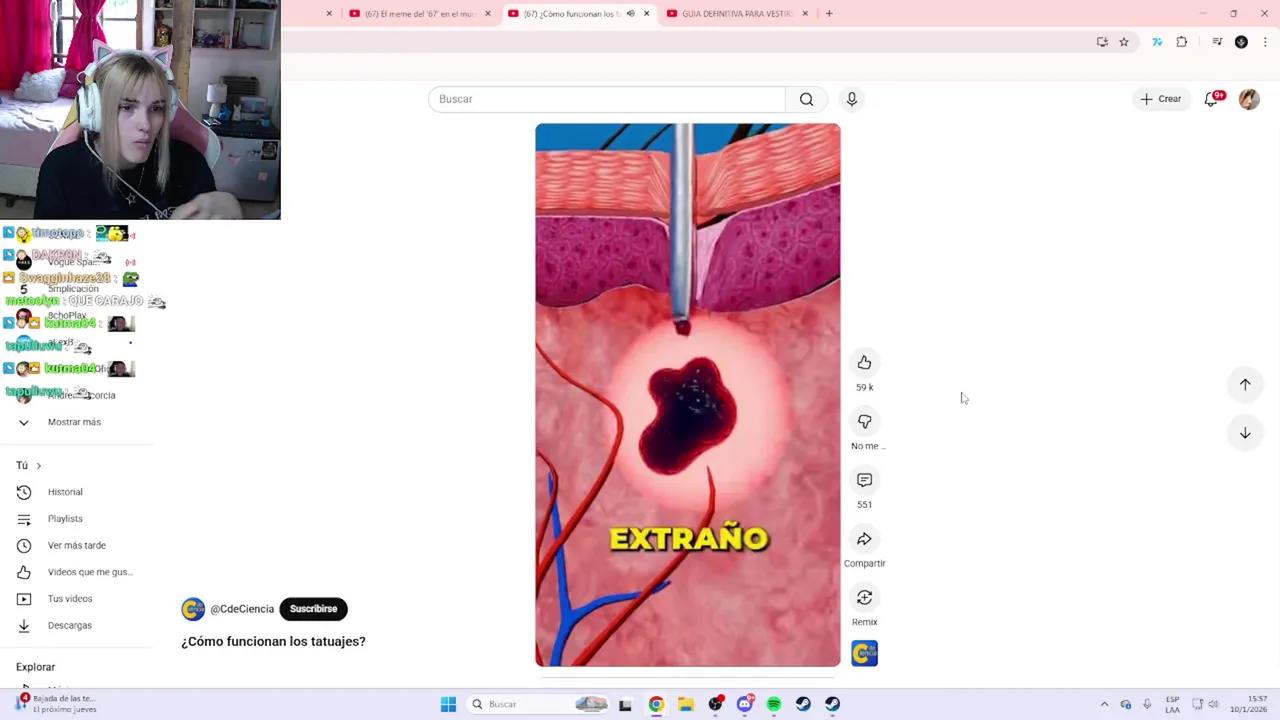Remix this short
Image resolution: width=1280 pixels, height=720 pixels.
coord(864,598)
